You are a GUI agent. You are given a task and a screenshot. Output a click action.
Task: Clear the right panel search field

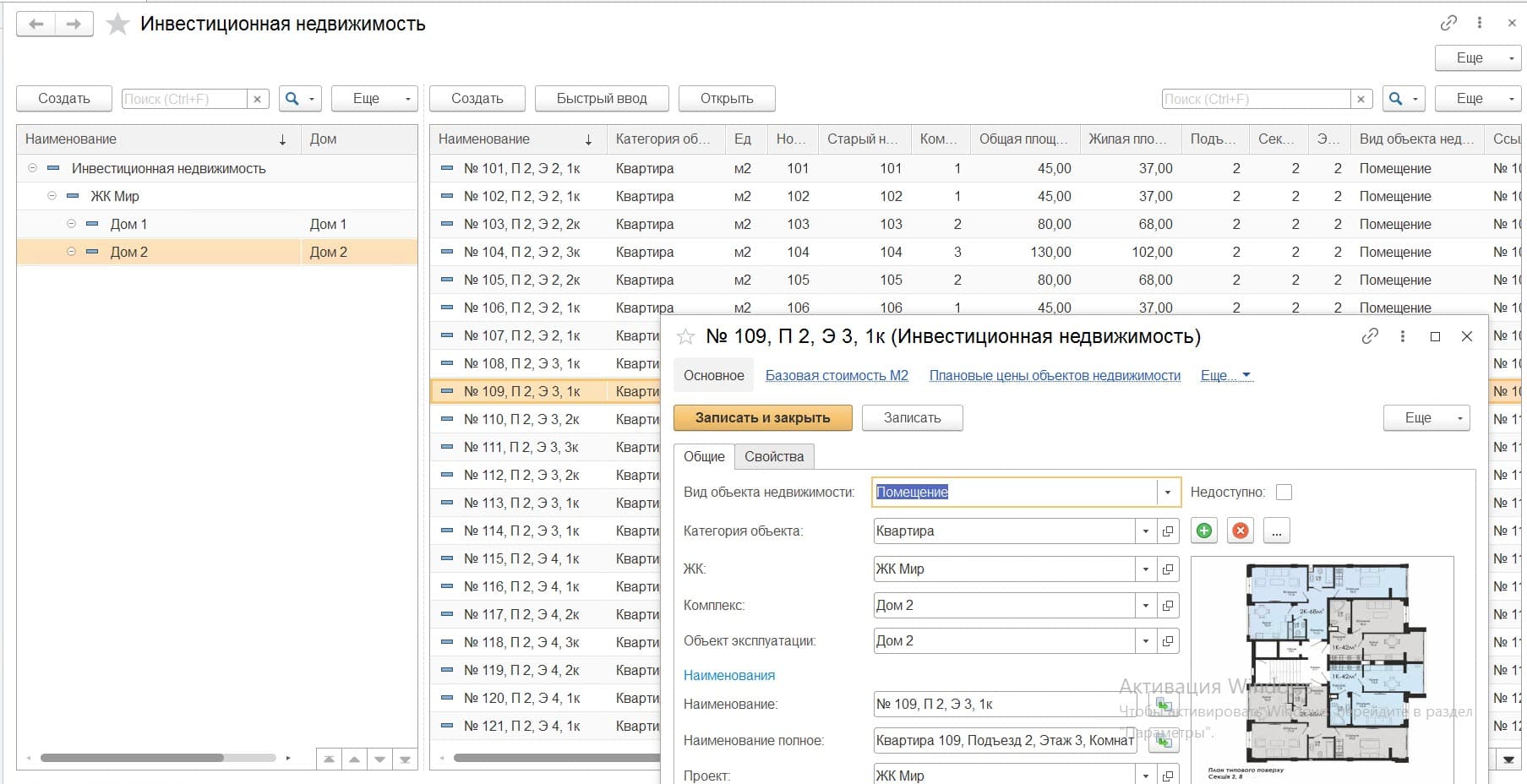click(x=1361, y=99)
